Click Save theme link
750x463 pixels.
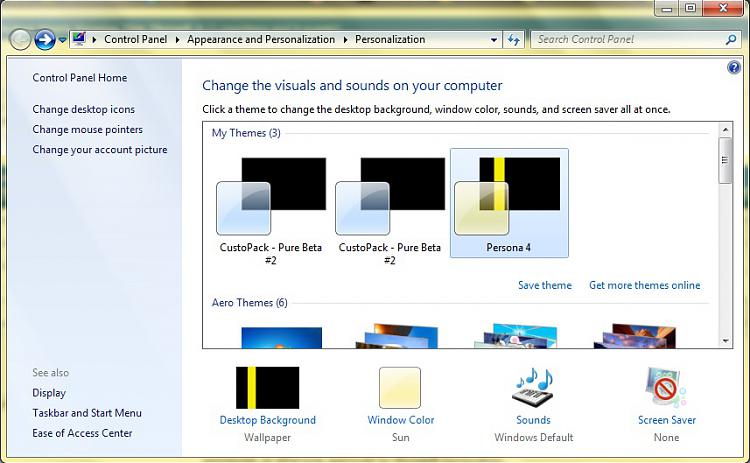click(x=545, y=285)
